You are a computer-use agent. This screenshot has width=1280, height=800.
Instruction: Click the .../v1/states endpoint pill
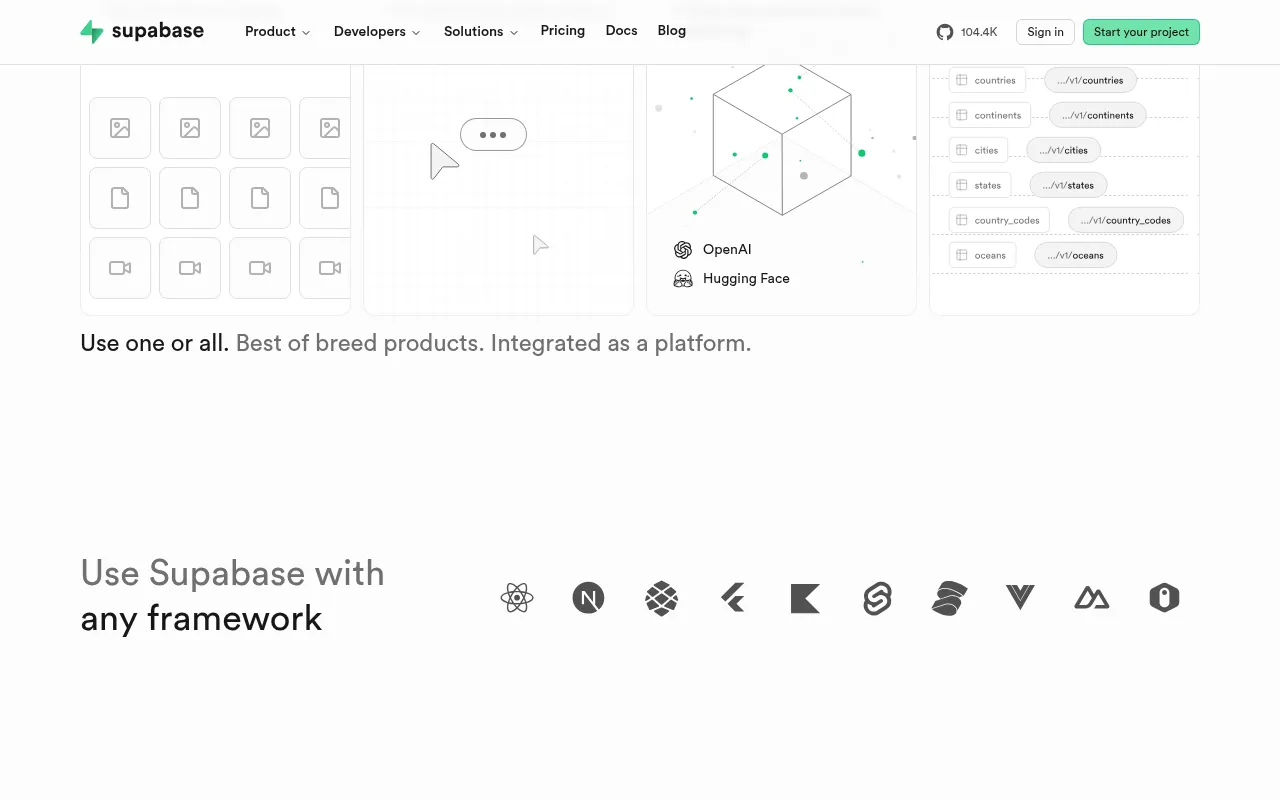coord(1069,185)
